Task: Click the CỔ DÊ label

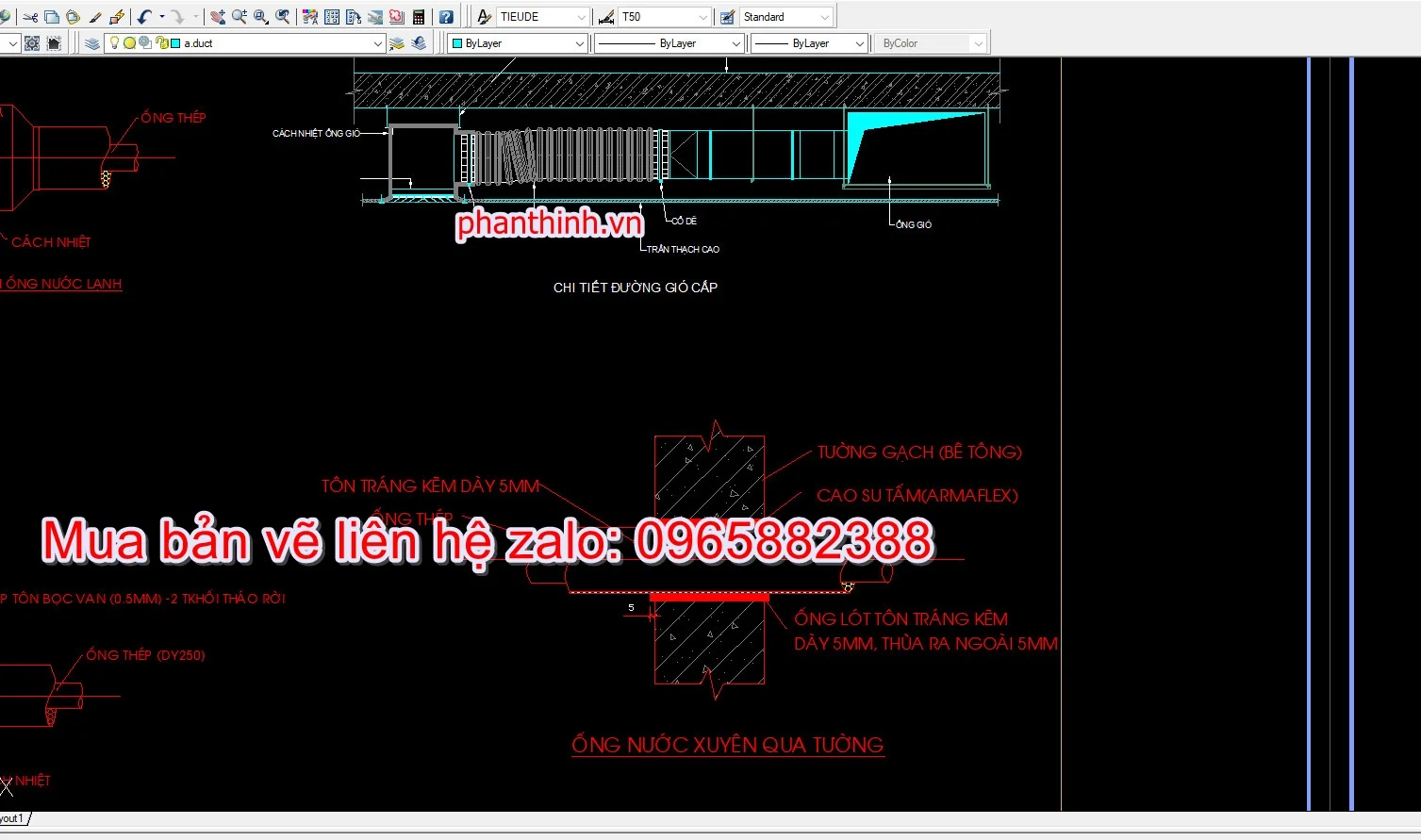Action: 685,221
